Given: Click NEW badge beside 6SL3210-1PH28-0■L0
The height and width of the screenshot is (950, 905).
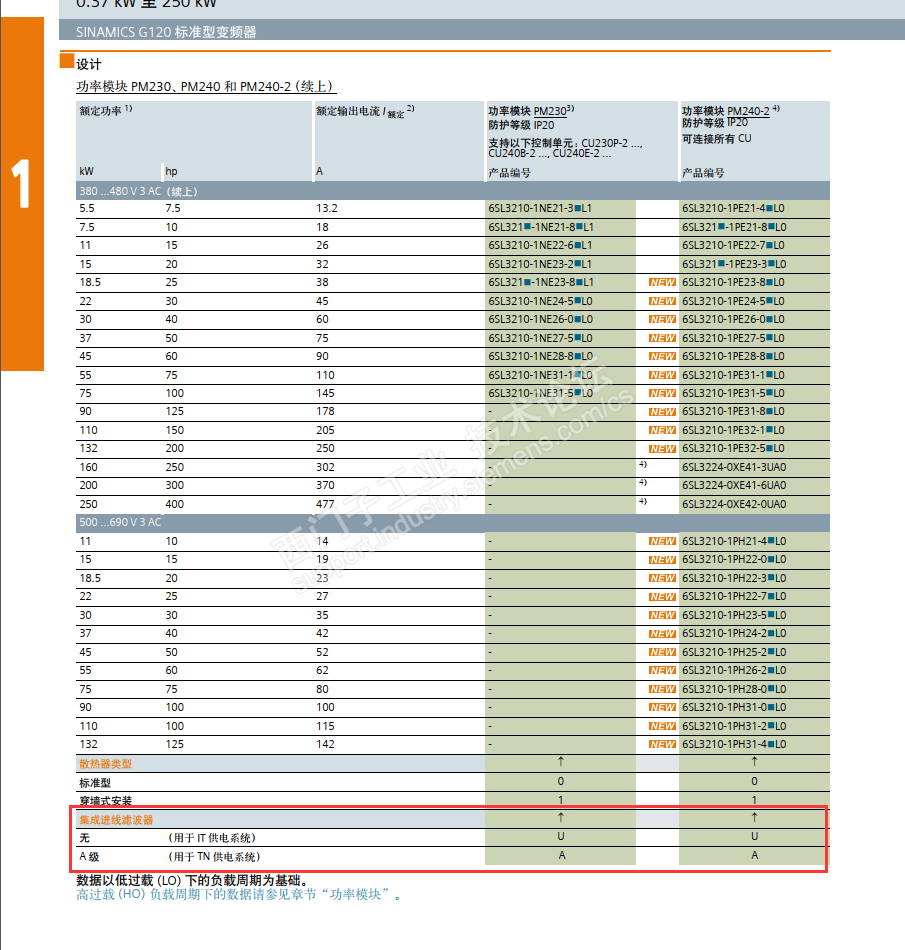Looking at the screenshot, I should click(662, 689).
